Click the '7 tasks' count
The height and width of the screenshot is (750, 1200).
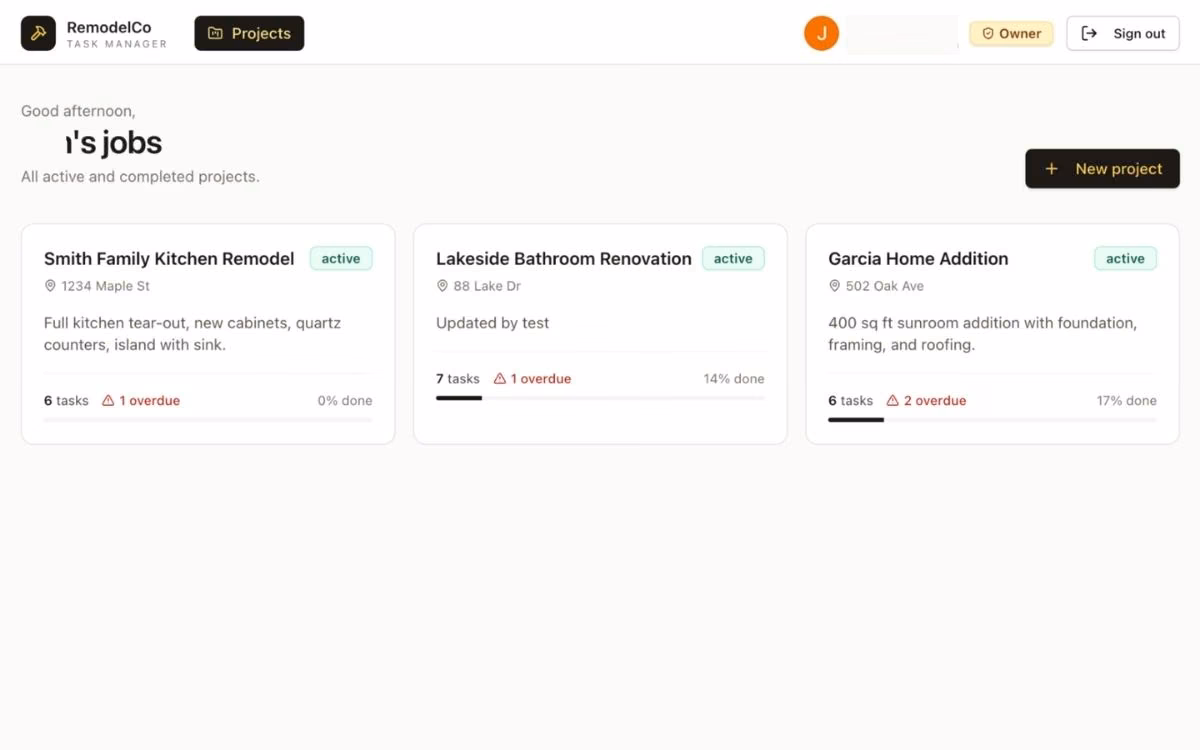(x=458, y=379)
